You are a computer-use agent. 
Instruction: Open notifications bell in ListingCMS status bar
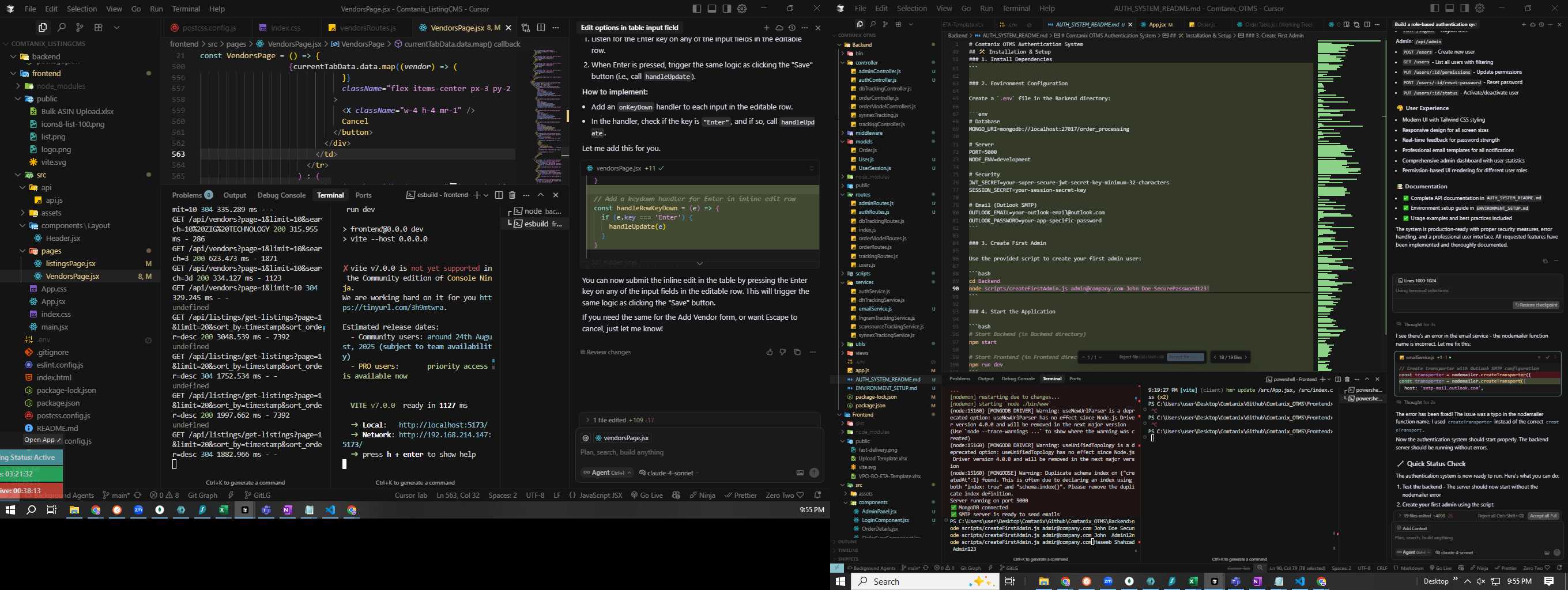click(817, 495)
